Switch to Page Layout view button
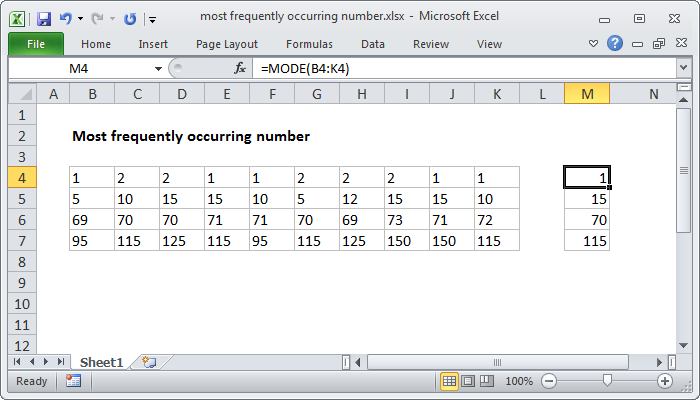This screenshot has width=700, height=400. [468, 381]
